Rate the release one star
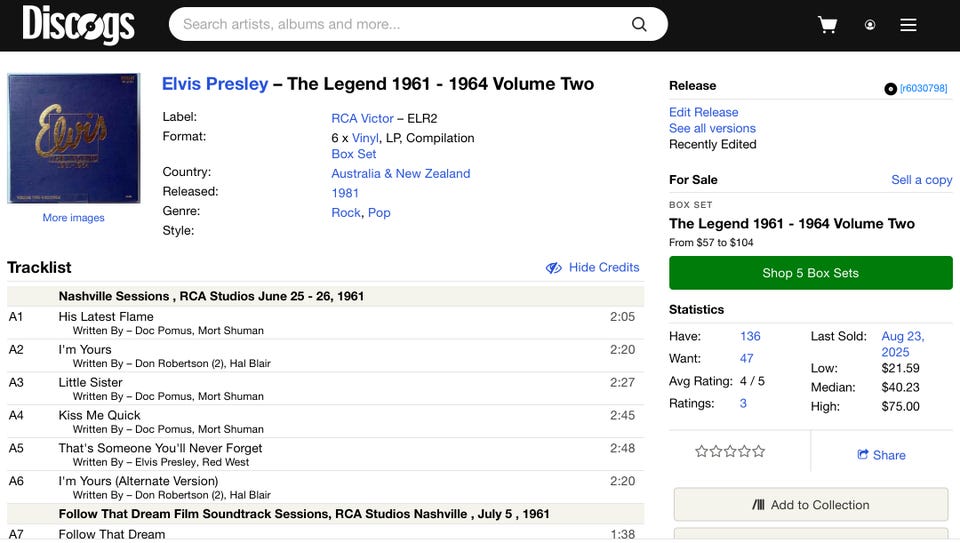 click(702, 452)
